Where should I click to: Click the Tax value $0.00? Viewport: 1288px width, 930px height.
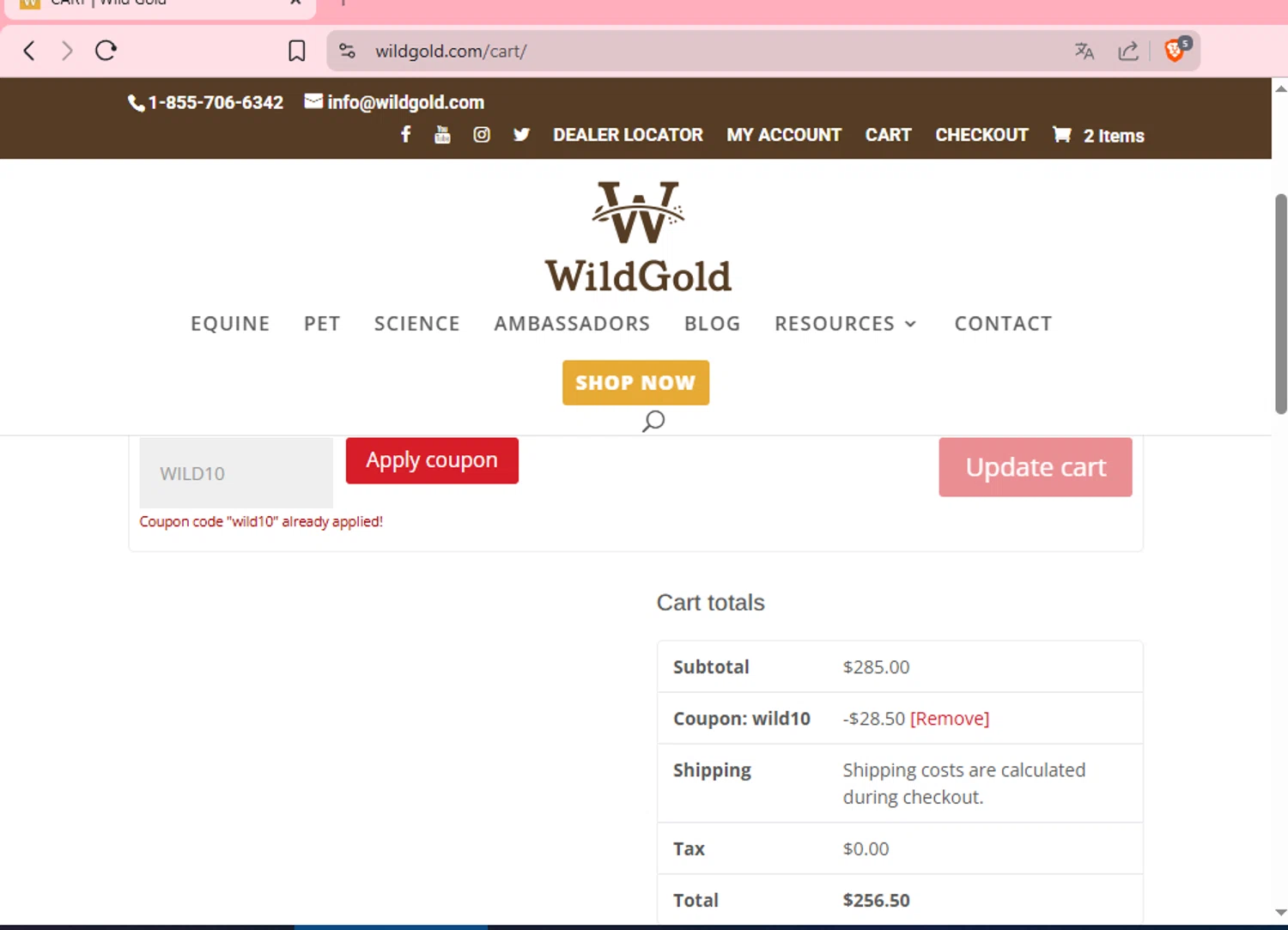point(866,849)
